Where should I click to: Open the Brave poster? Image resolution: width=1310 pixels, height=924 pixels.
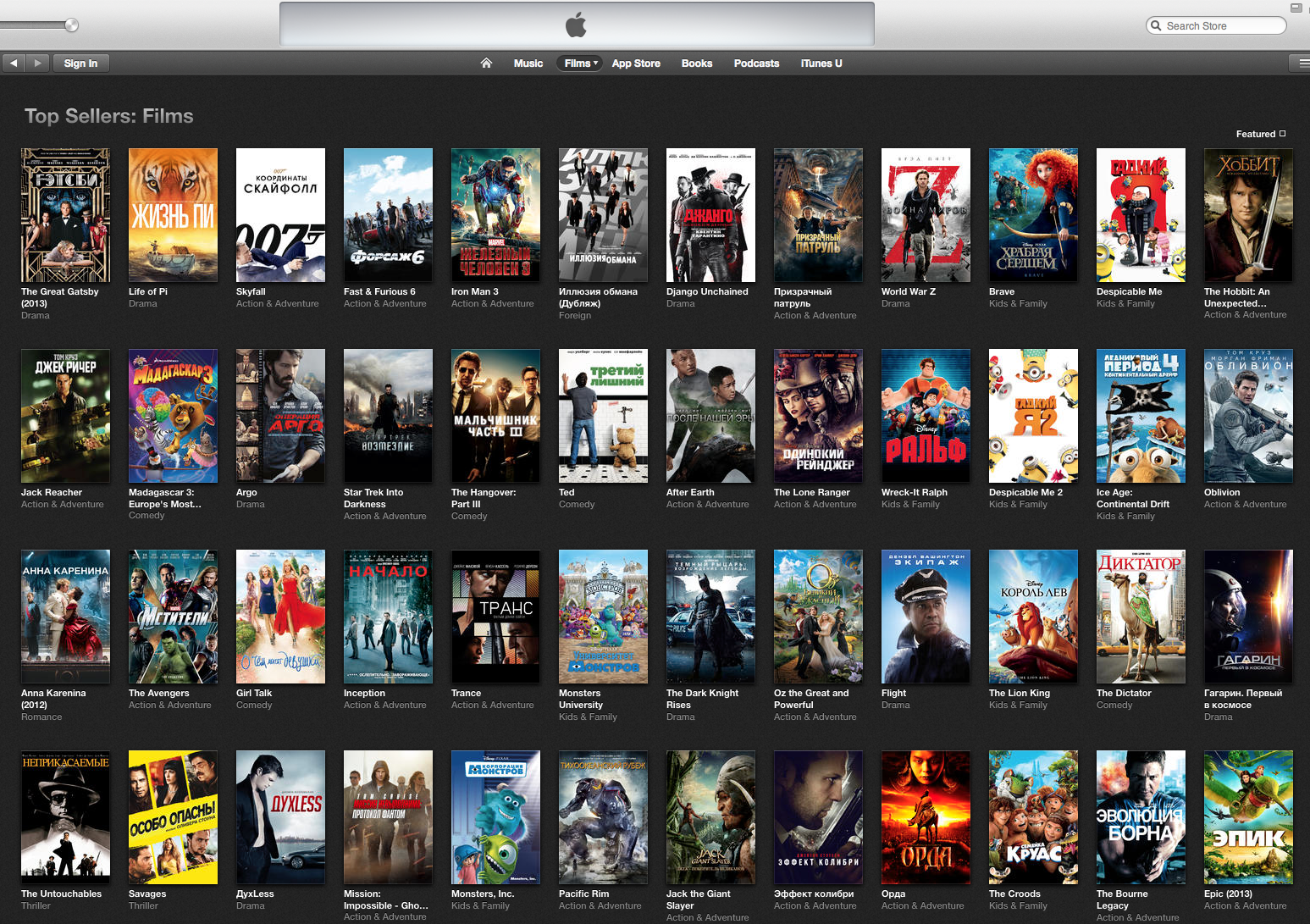(1033, 215)
